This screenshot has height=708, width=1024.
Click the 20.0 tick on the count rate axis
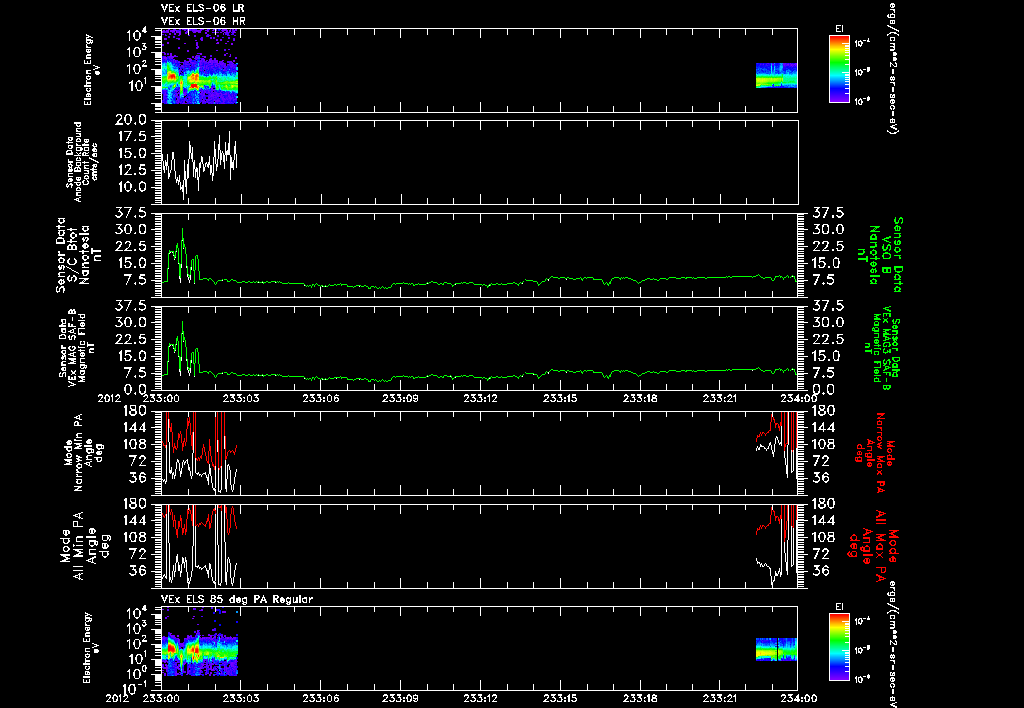132,121
